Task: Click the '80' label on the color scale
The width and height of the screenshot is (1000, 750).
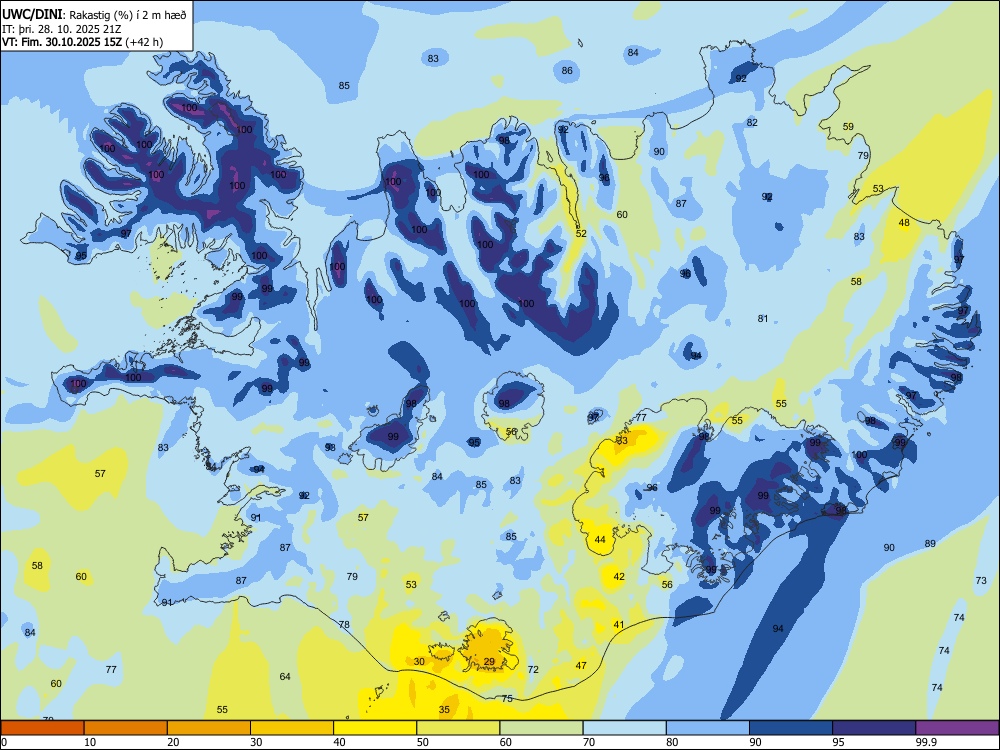Action: [673, 742]
